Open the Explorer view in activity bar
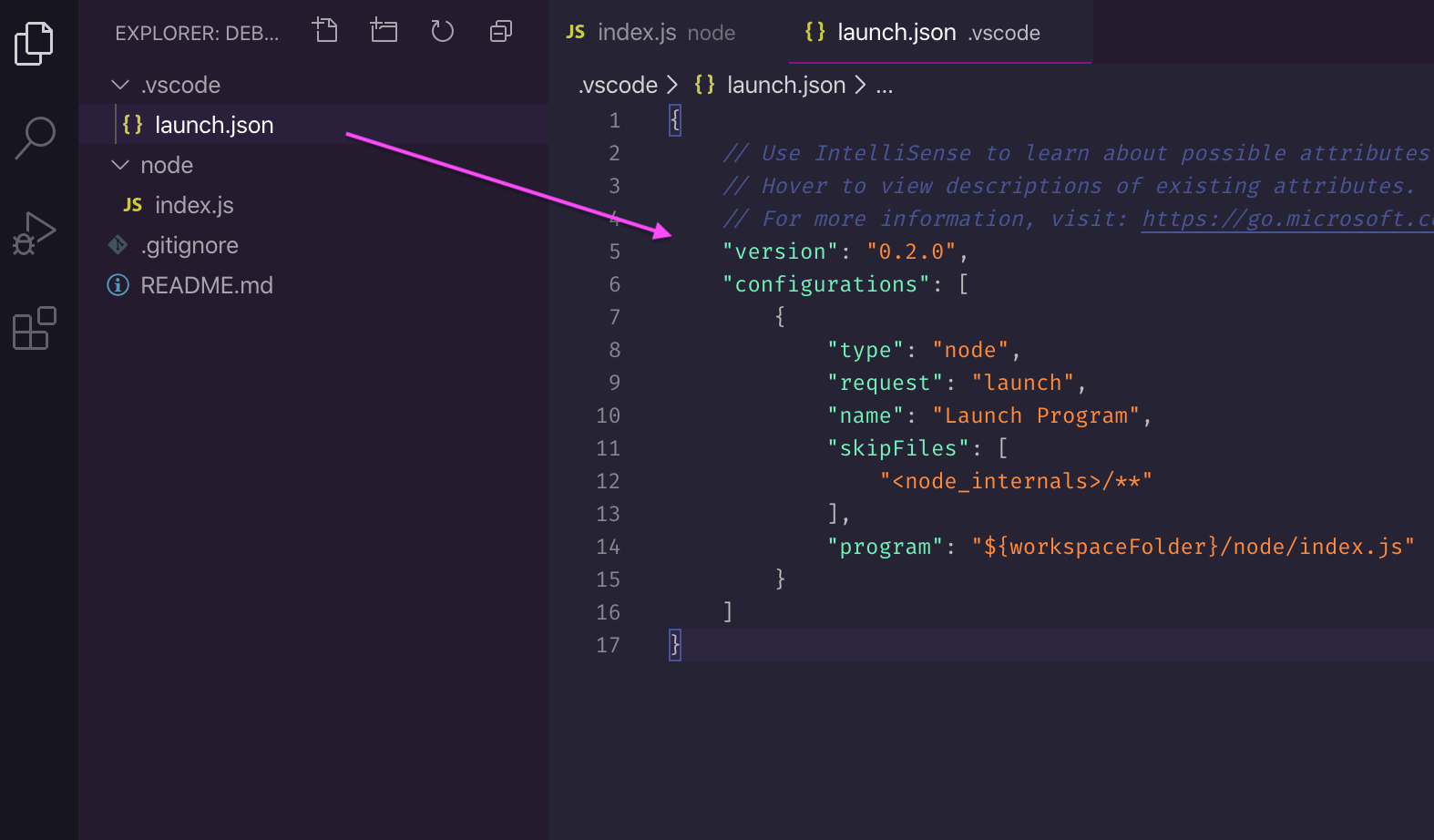This screenshot has width=1434, height=840. pos(34,43)
